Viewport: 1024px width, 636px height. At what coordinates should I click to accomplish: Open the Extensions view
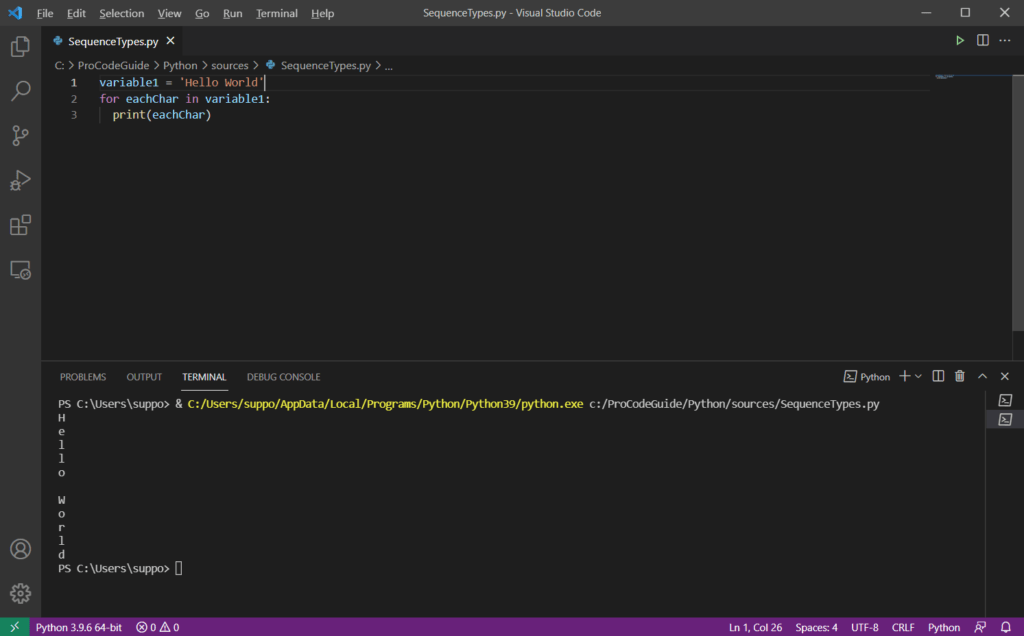(20, 224)
